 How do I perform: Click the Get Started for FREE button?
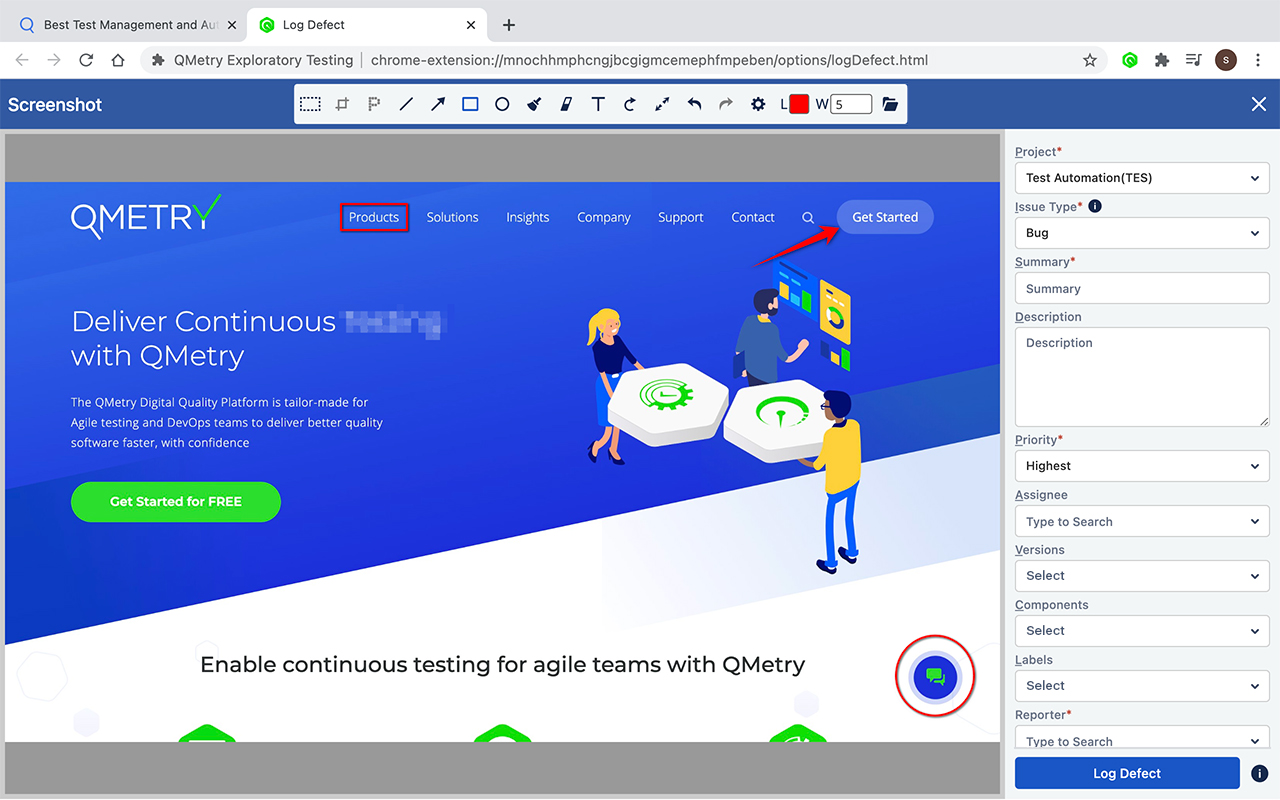tap(175, 501)
